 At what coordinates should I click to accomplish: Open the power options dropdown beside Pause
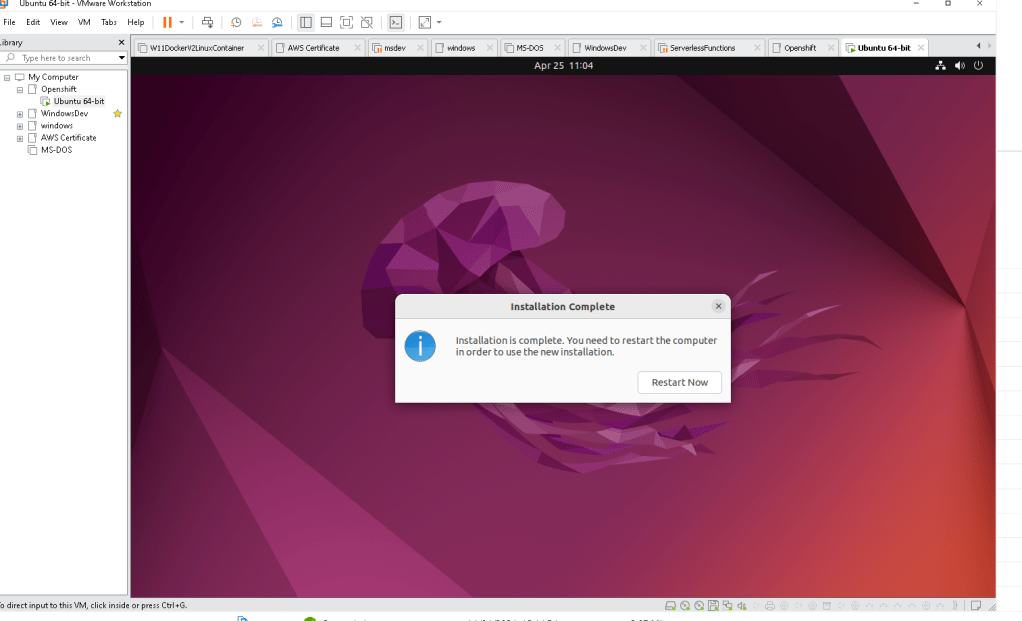[182, 22]
